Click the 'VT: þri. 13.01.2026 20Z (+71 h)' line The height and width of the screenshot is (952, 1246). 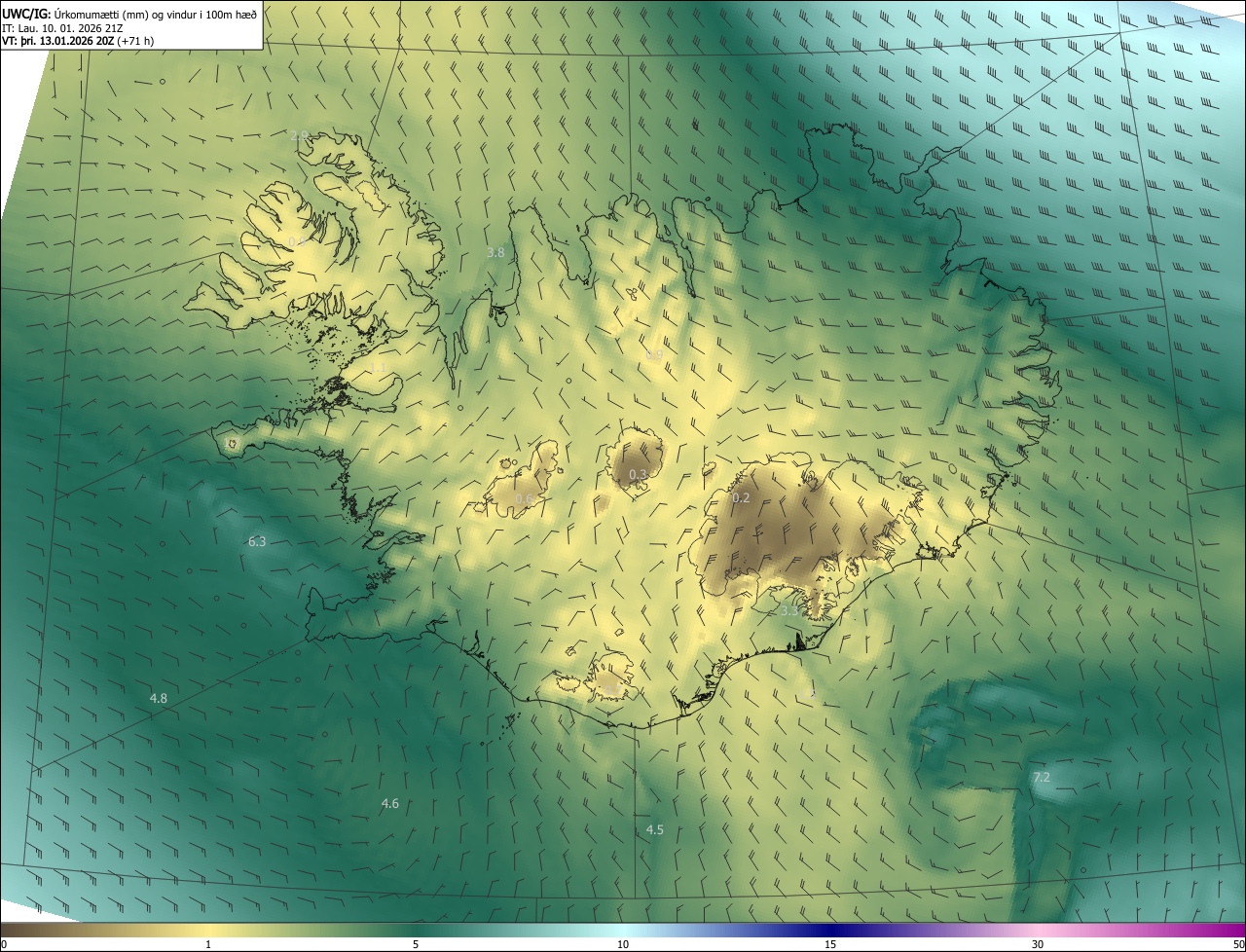click(78, 41)
